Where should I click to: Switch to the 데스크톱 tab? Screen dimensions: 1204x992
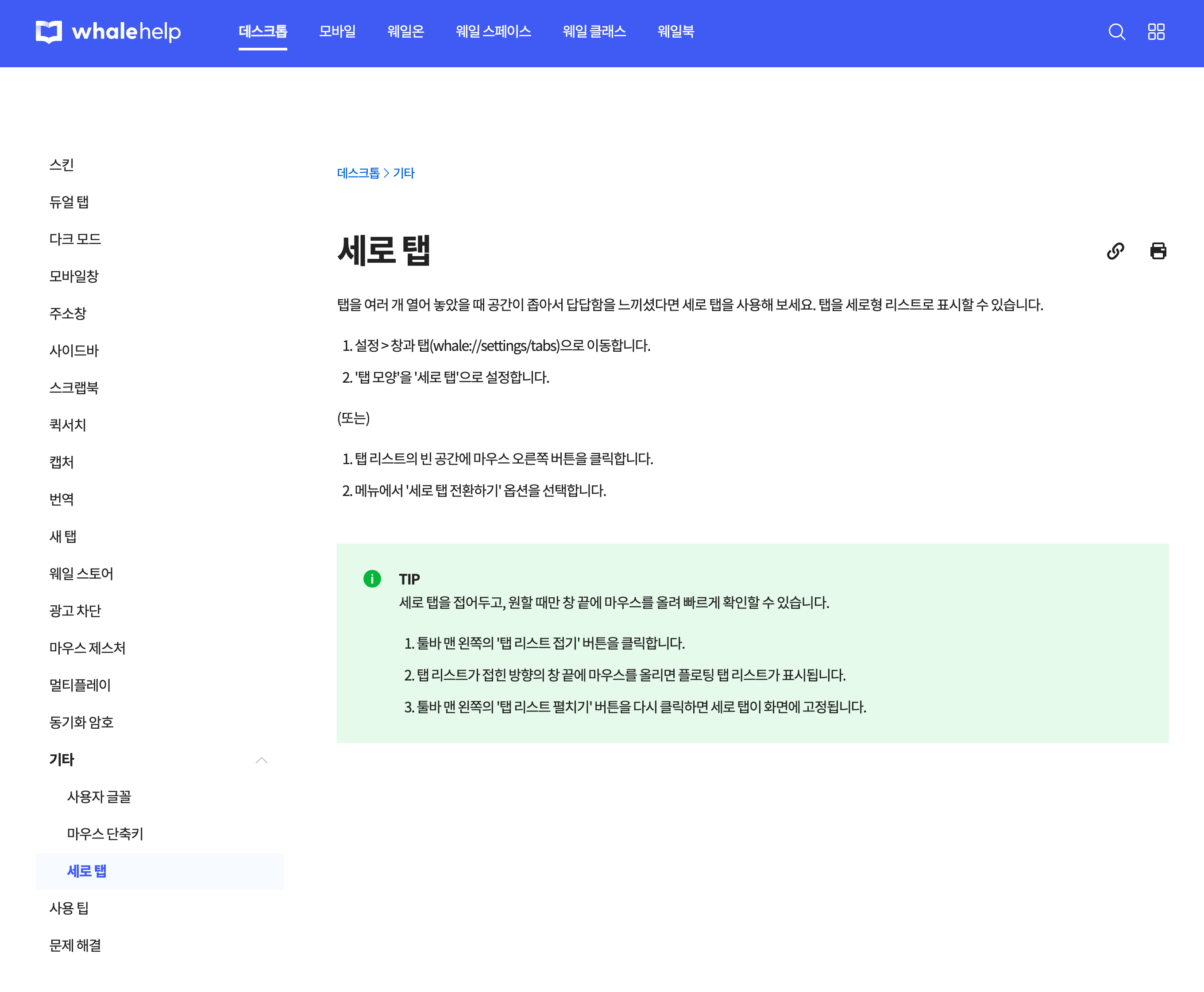coord(263,31)
